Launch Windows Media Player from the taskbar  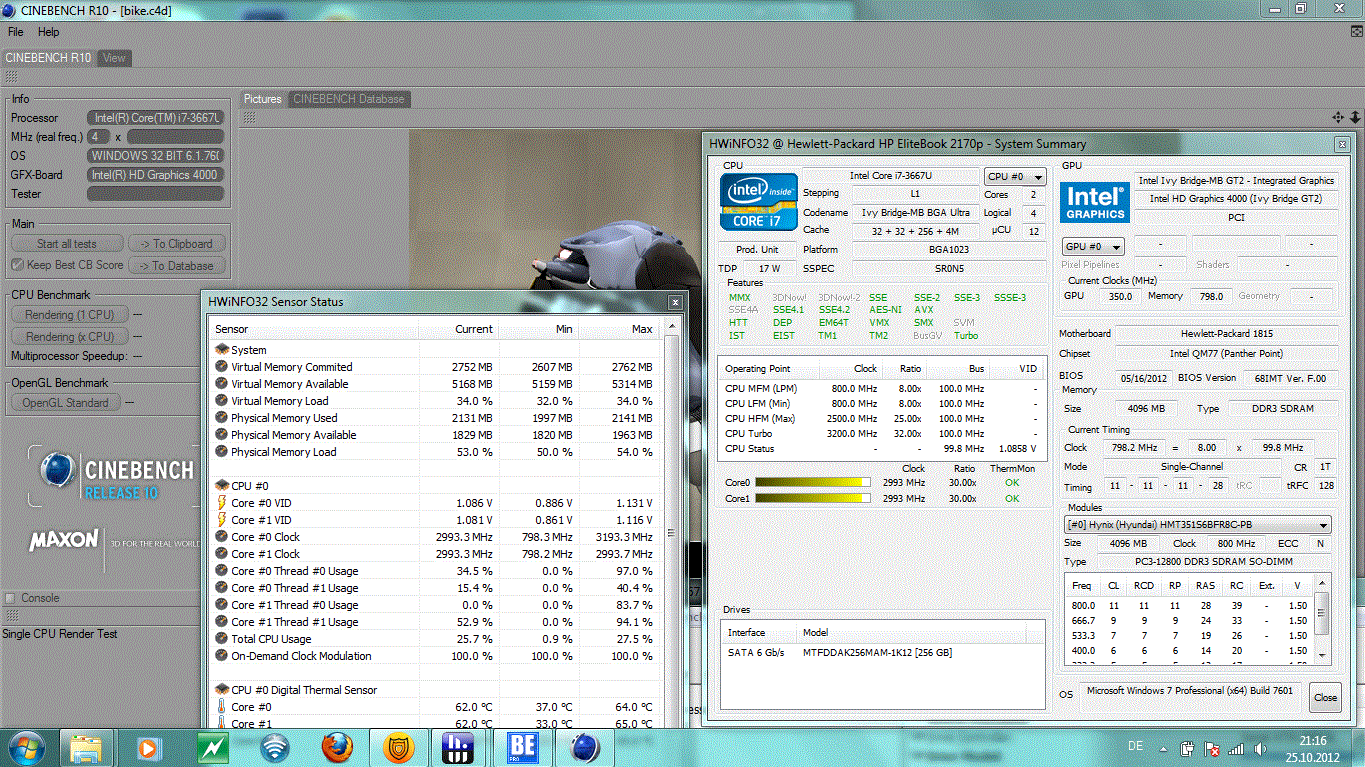pyautogui.click(x=147, y=747)
